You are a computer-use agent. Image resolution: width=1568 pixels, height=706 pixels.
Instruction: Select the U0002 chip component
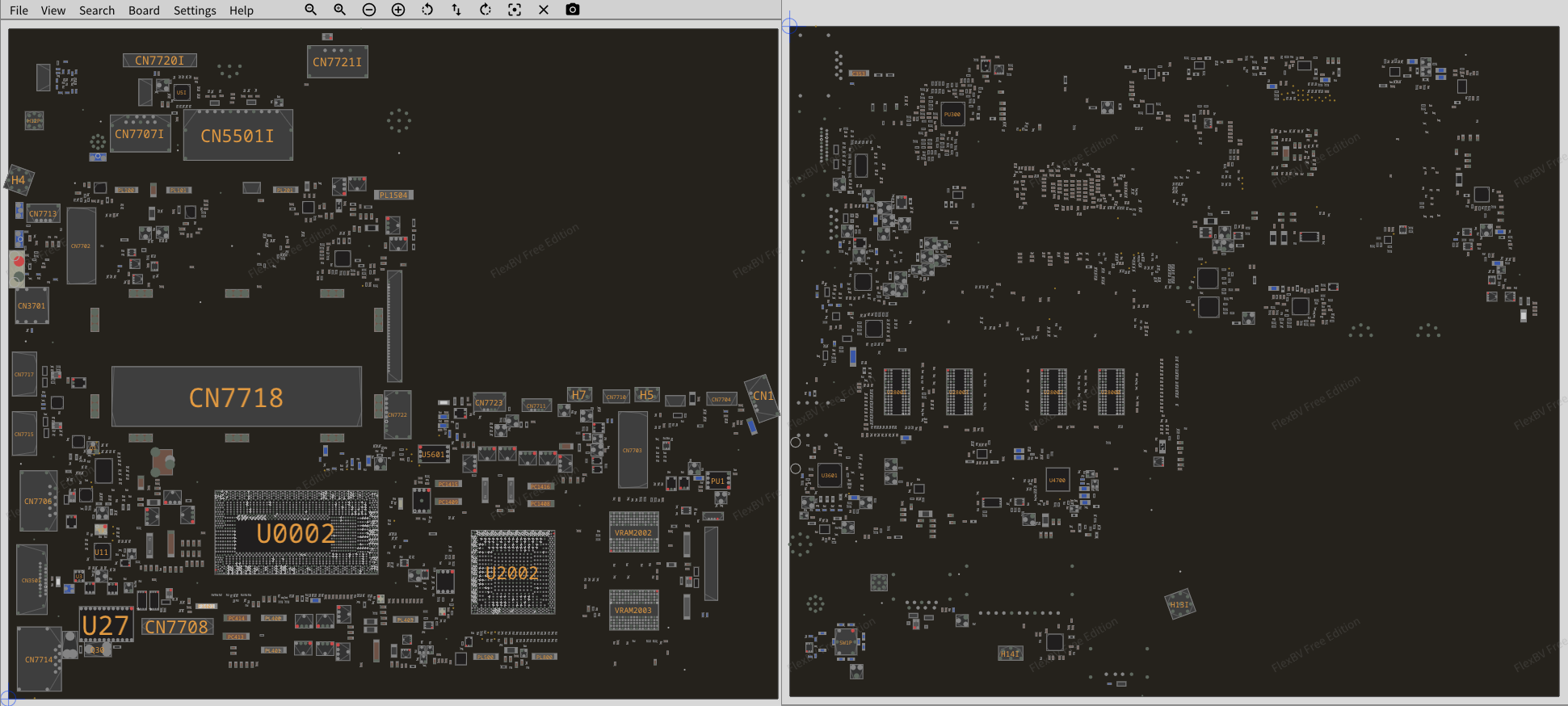(296, 533)
